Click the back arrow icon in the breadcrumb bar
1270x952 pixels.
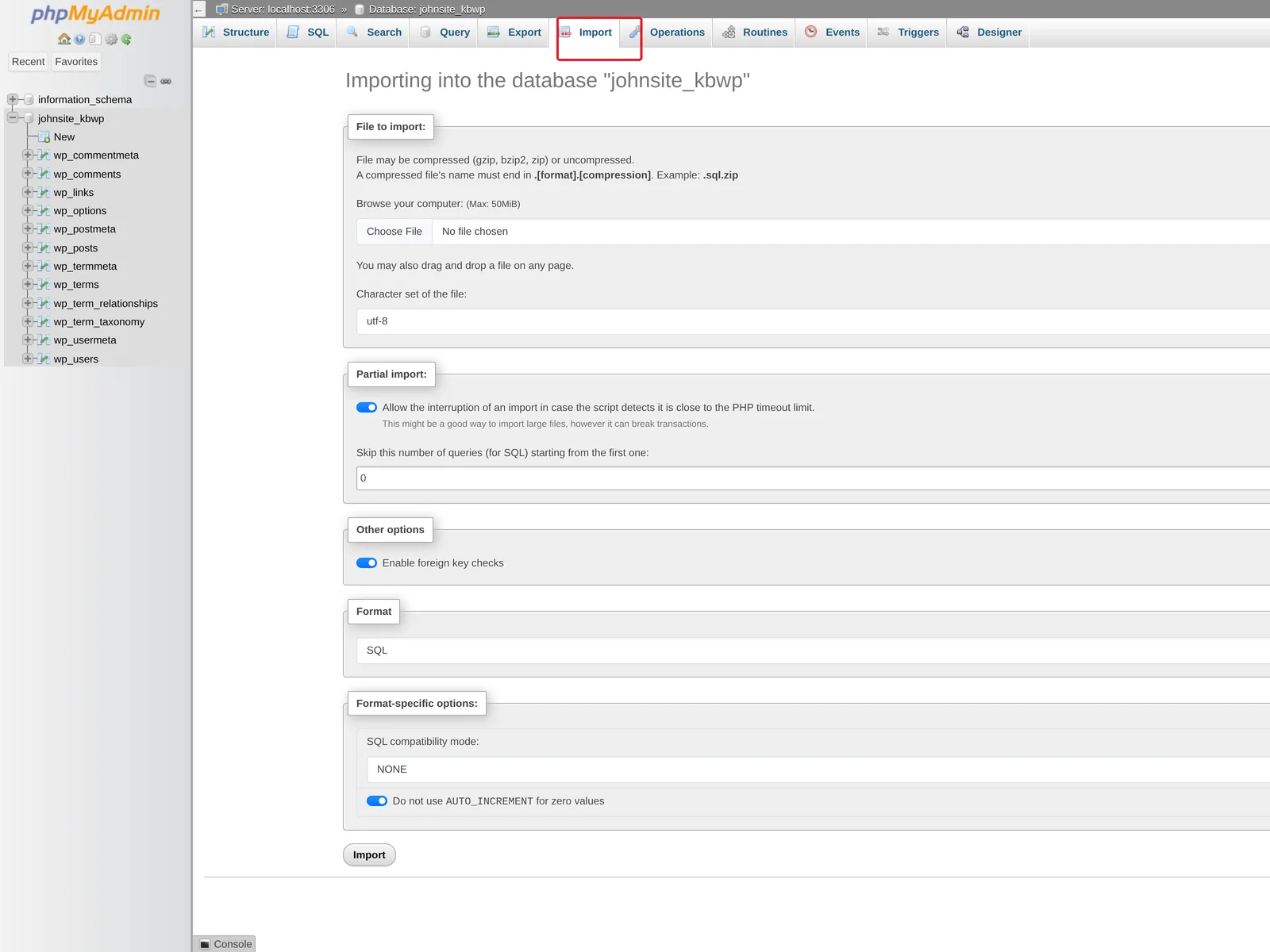198,10
